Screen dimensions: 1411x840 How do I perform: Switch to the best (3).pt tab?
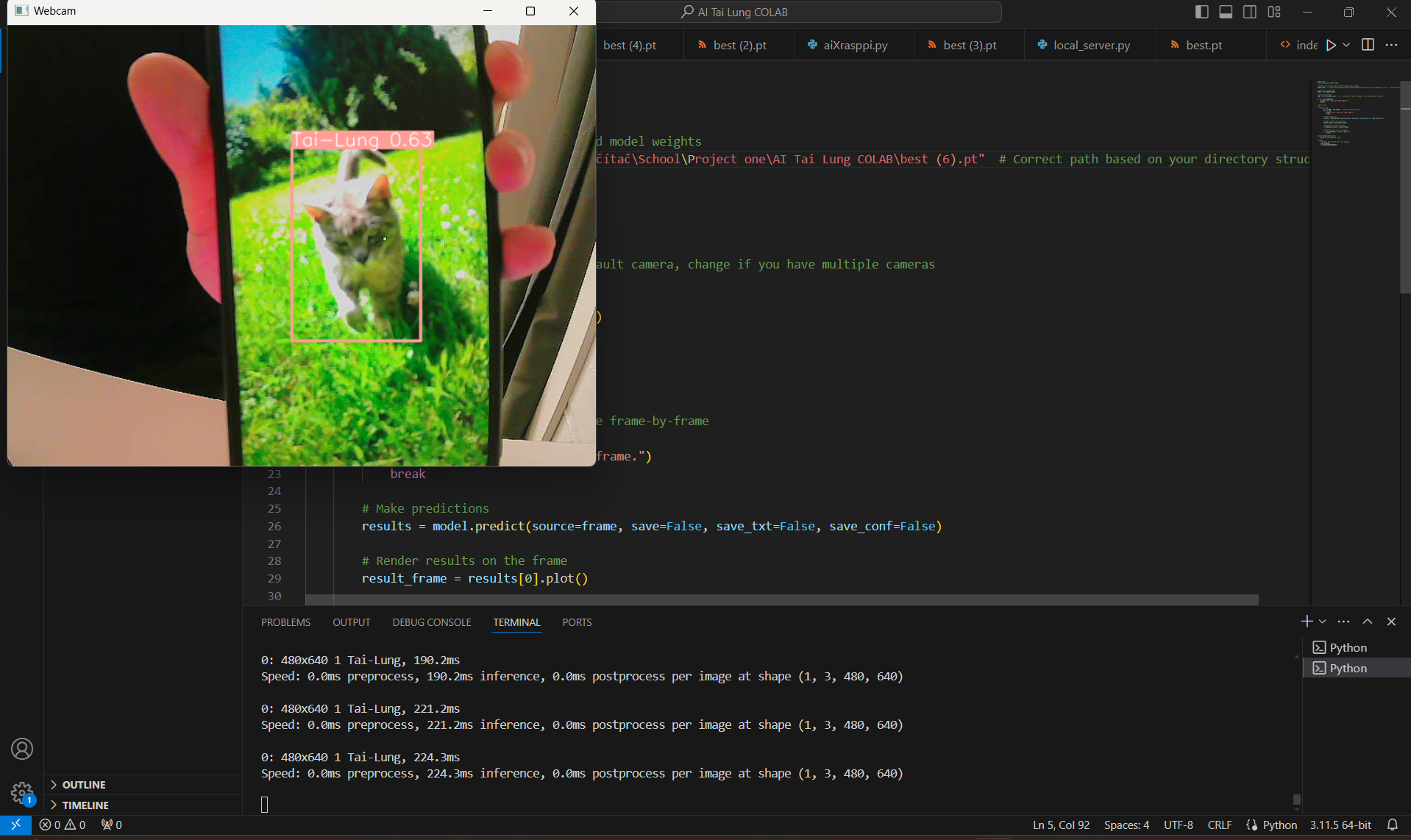click(969, 45)
